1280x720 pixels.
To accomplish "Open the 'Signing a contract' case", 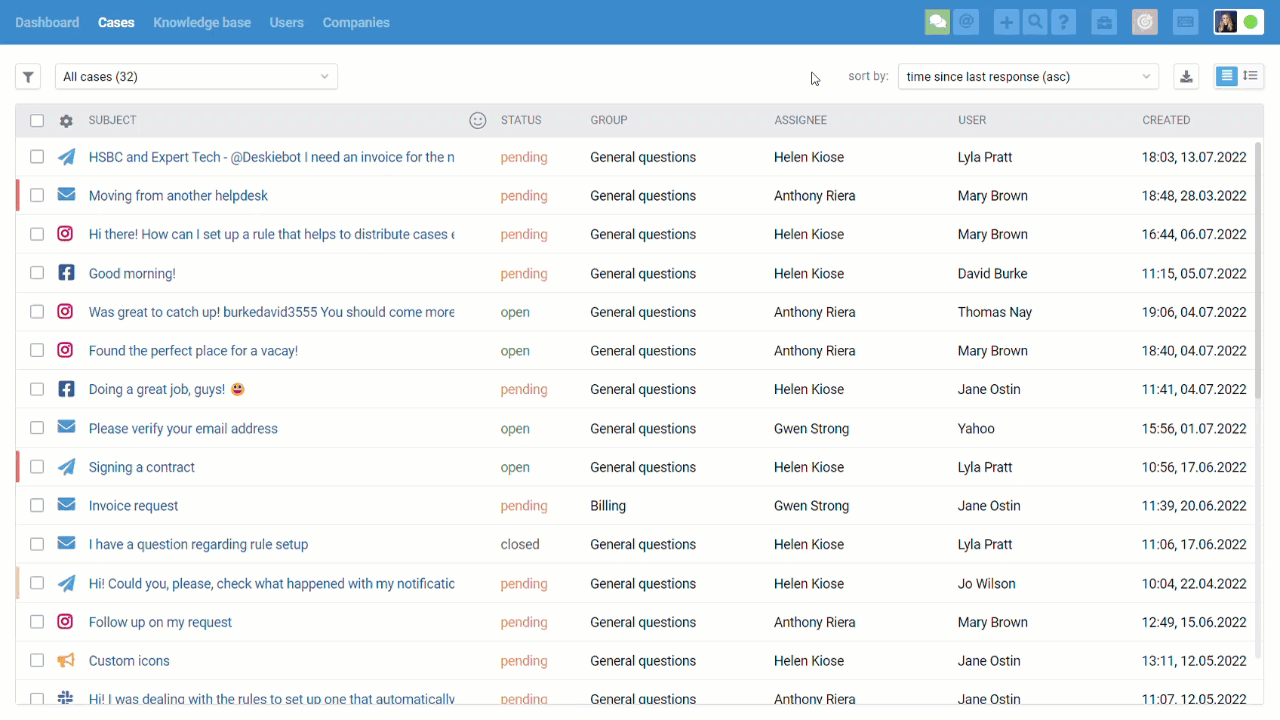I will pyautogui.click(x=142, y=467).
